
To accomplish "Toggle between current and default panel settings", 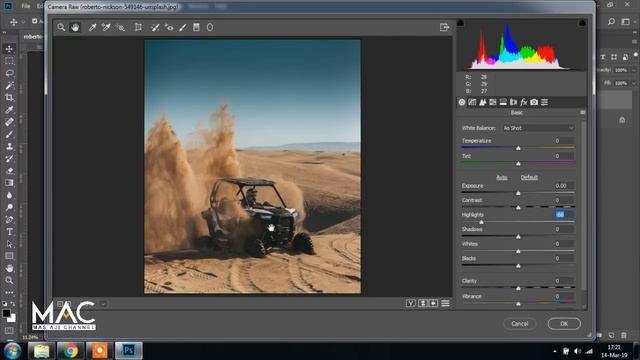I will coord(445,303).
